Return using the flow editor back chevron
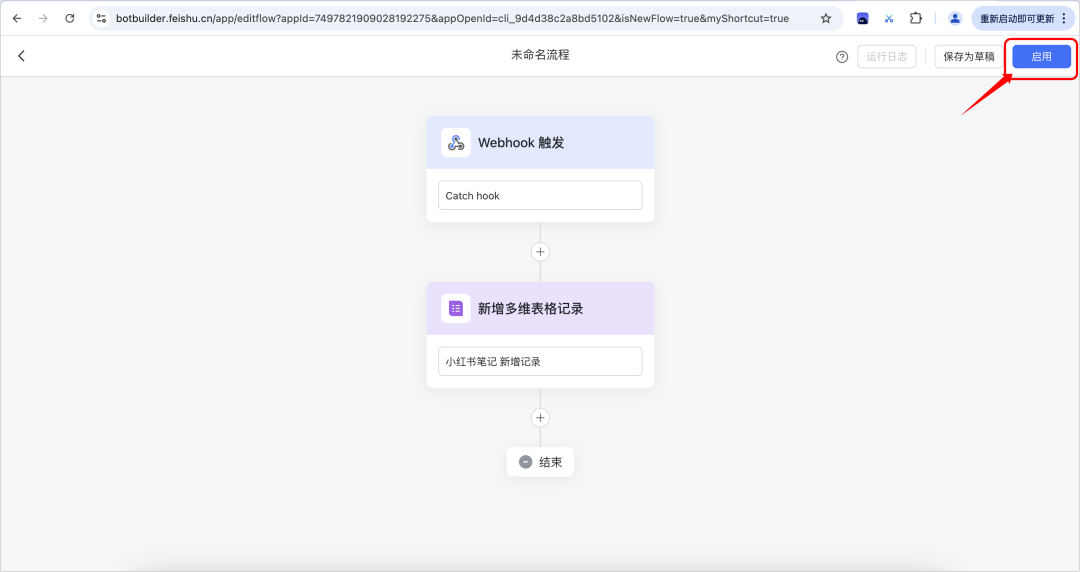This screenshot has height=572, width=1080. [21, 56]
